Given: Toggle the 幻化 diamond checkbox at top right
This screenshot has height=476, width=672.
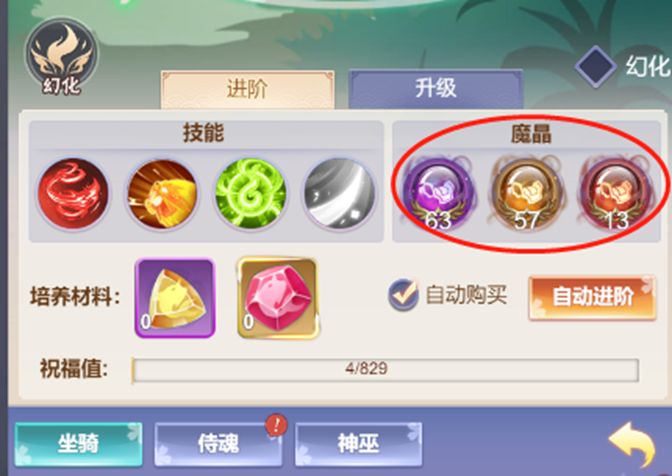Looking at the screenshot, I should (596, 66).
